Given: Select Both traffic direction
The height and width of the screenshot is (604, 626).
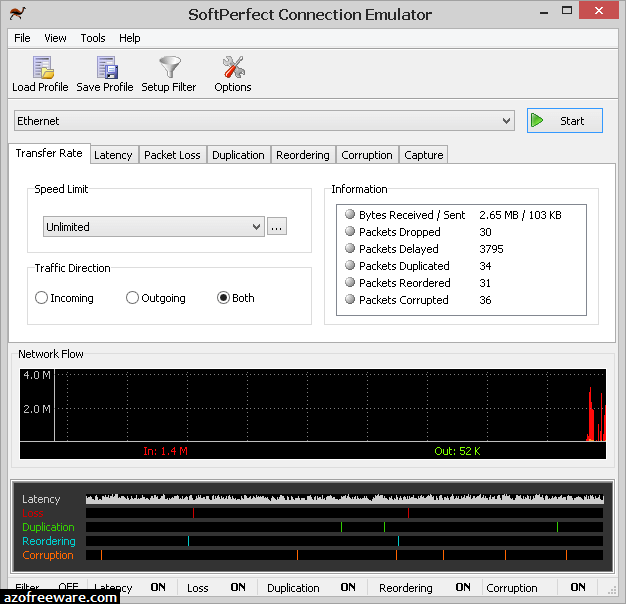Looking at the screenshot, I should coord(236,298).
